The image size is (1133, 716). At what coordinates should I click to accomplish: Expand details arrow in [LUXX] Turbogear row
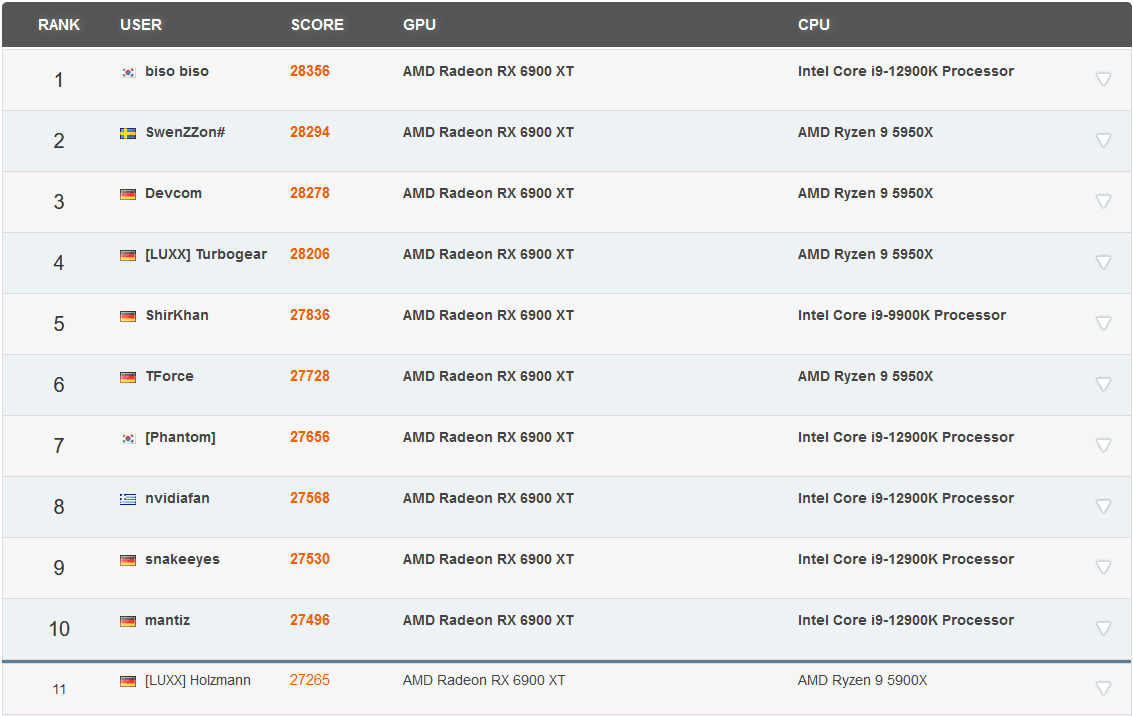point(1103,262)
